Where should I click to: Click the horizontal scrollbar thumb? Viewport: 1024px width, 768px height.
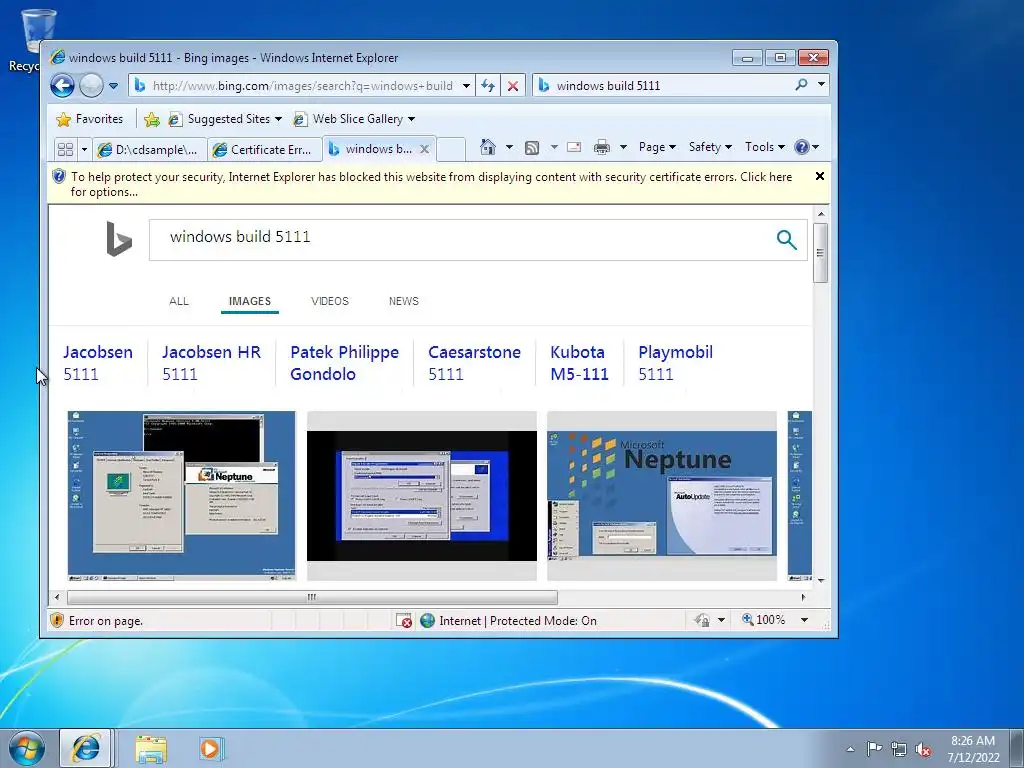(x=312, y=597)
